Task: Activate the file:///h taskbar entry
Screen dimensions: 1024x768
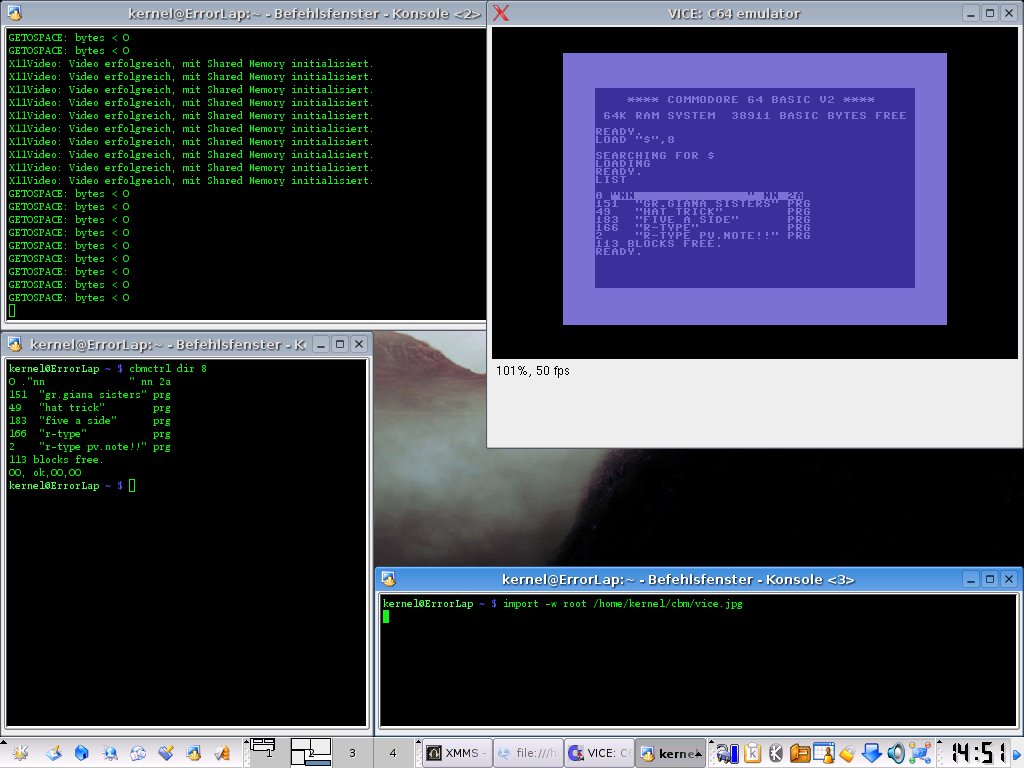Action: pos(527,753)
